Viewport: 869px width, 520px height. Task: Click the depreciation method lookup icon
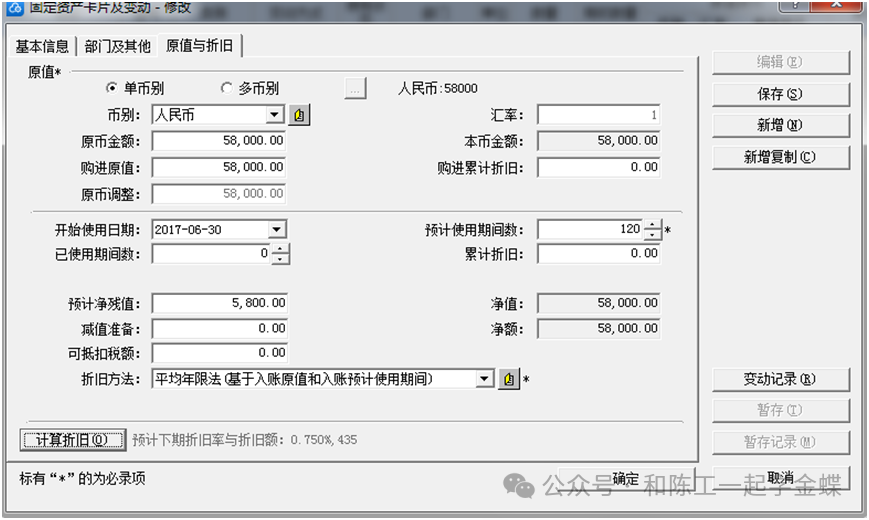[509, 379]
